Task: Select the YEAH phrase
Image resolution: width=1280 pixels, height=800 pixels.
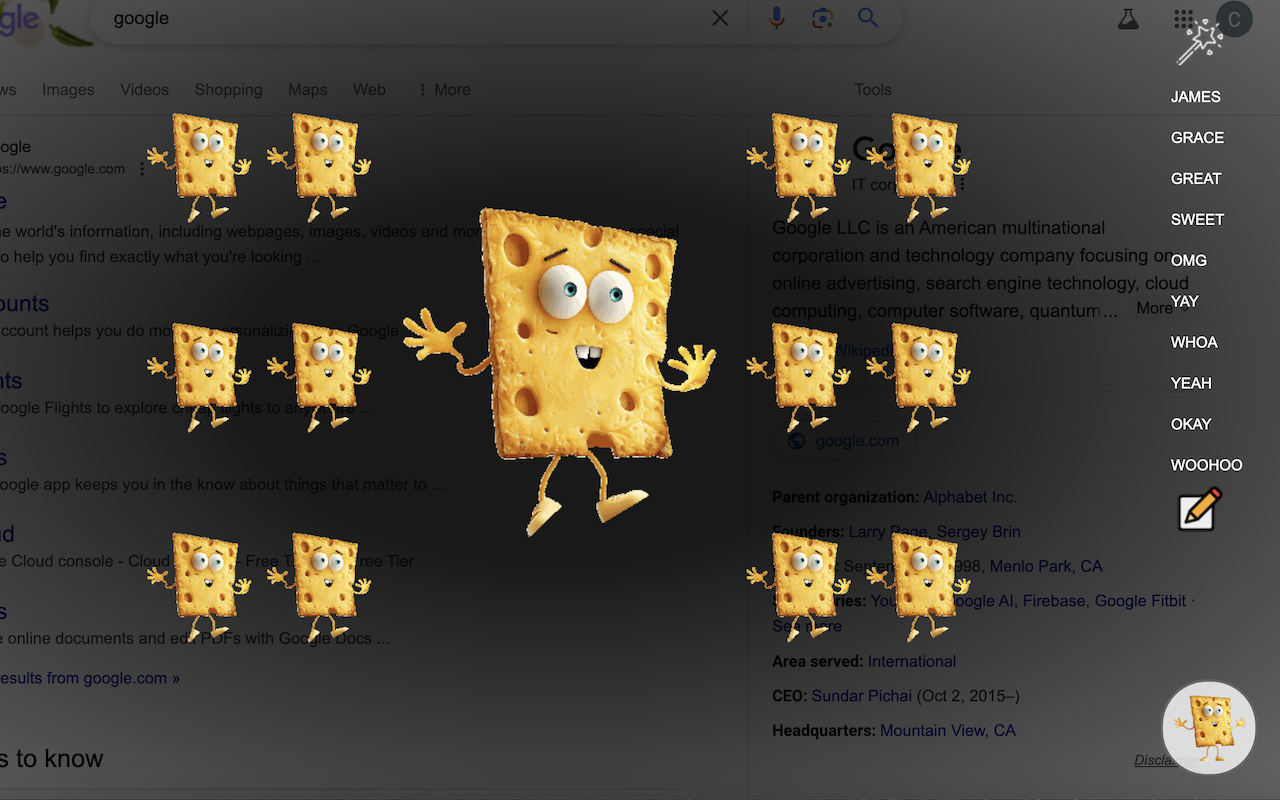Action: point(1191,384)
